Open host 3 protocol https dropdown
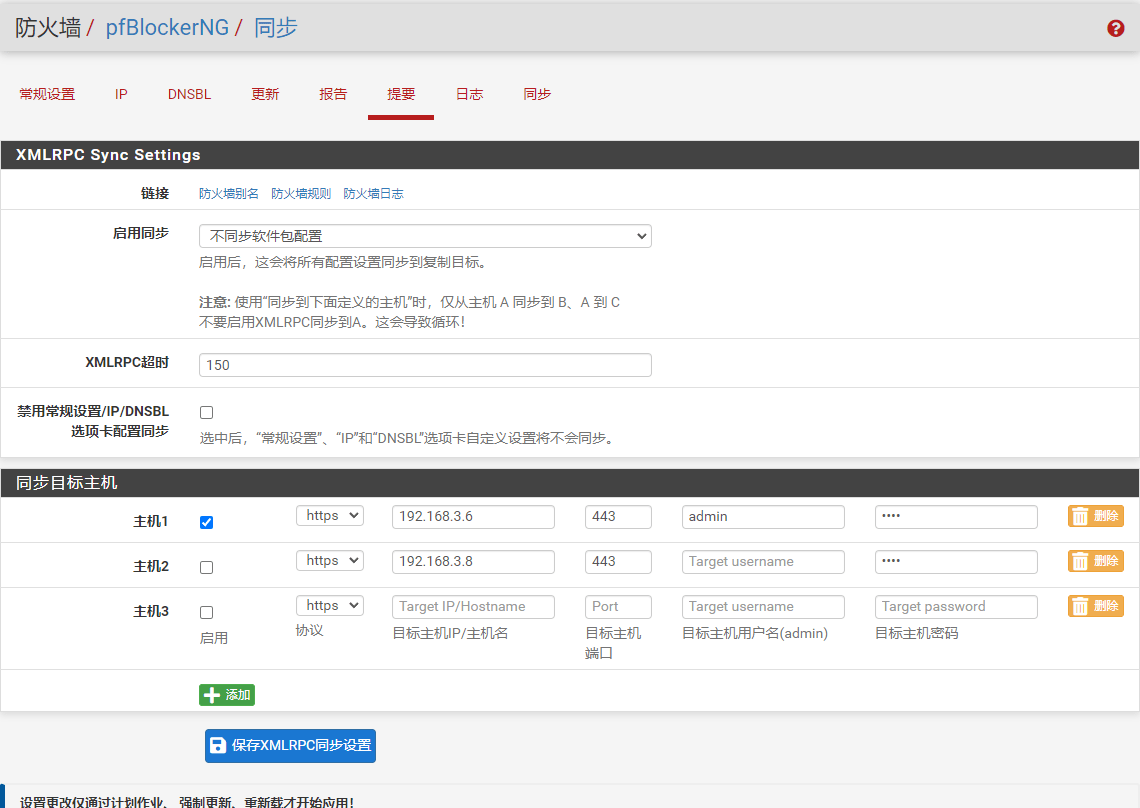The width and height of the screenshot is (1140, 808). (x=329, y=606)
